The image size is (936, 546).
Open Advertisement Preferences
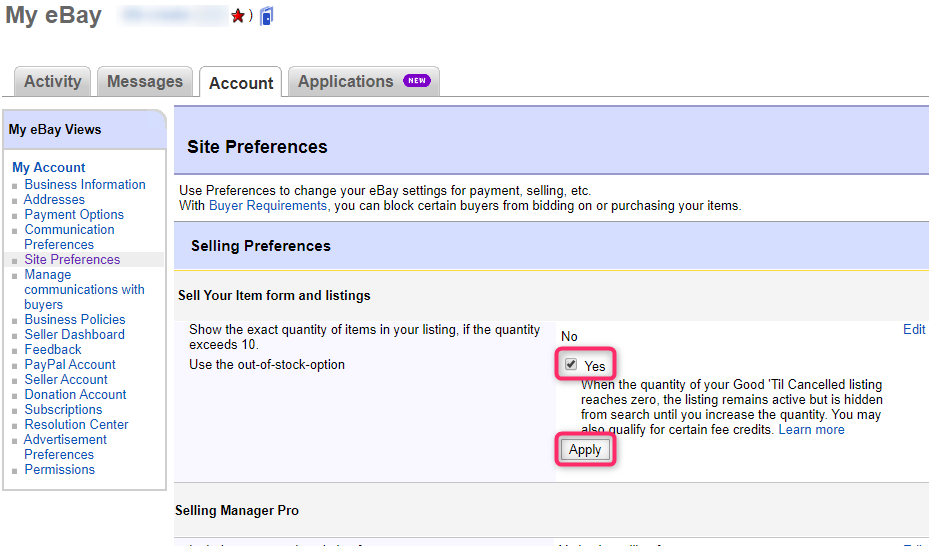(x=65, y=447)
